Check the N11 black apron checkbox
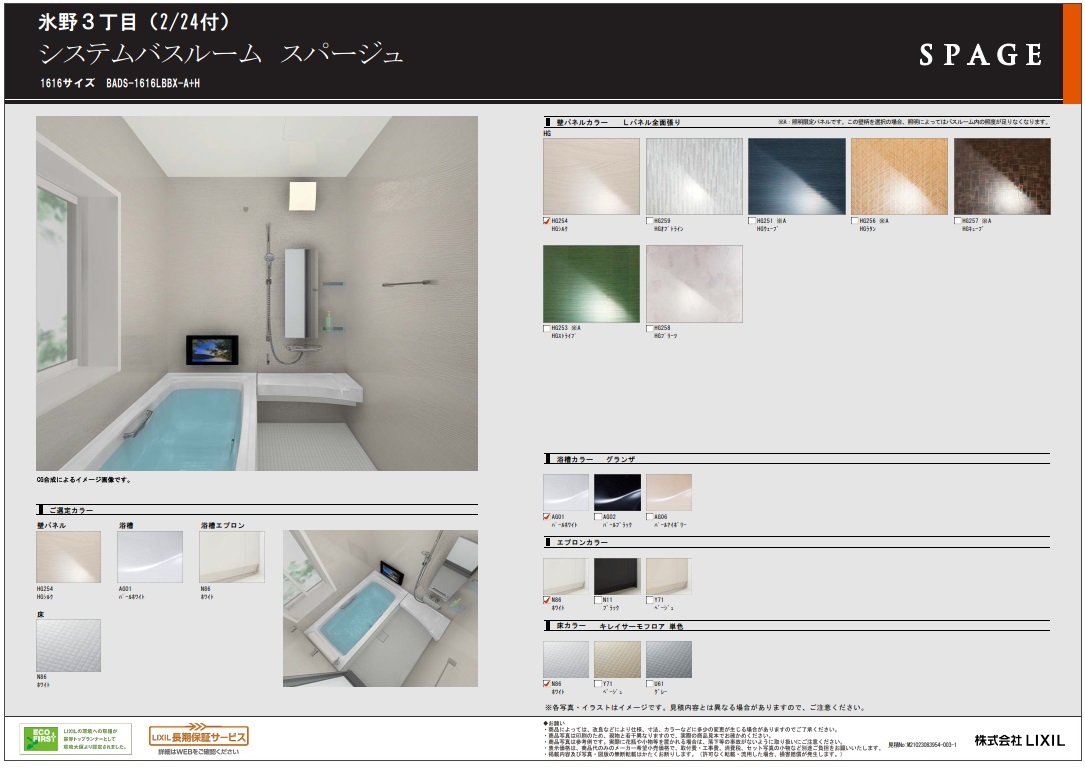Image resolution: width=1085 pixels, height=768 pixels. [598, 600]
